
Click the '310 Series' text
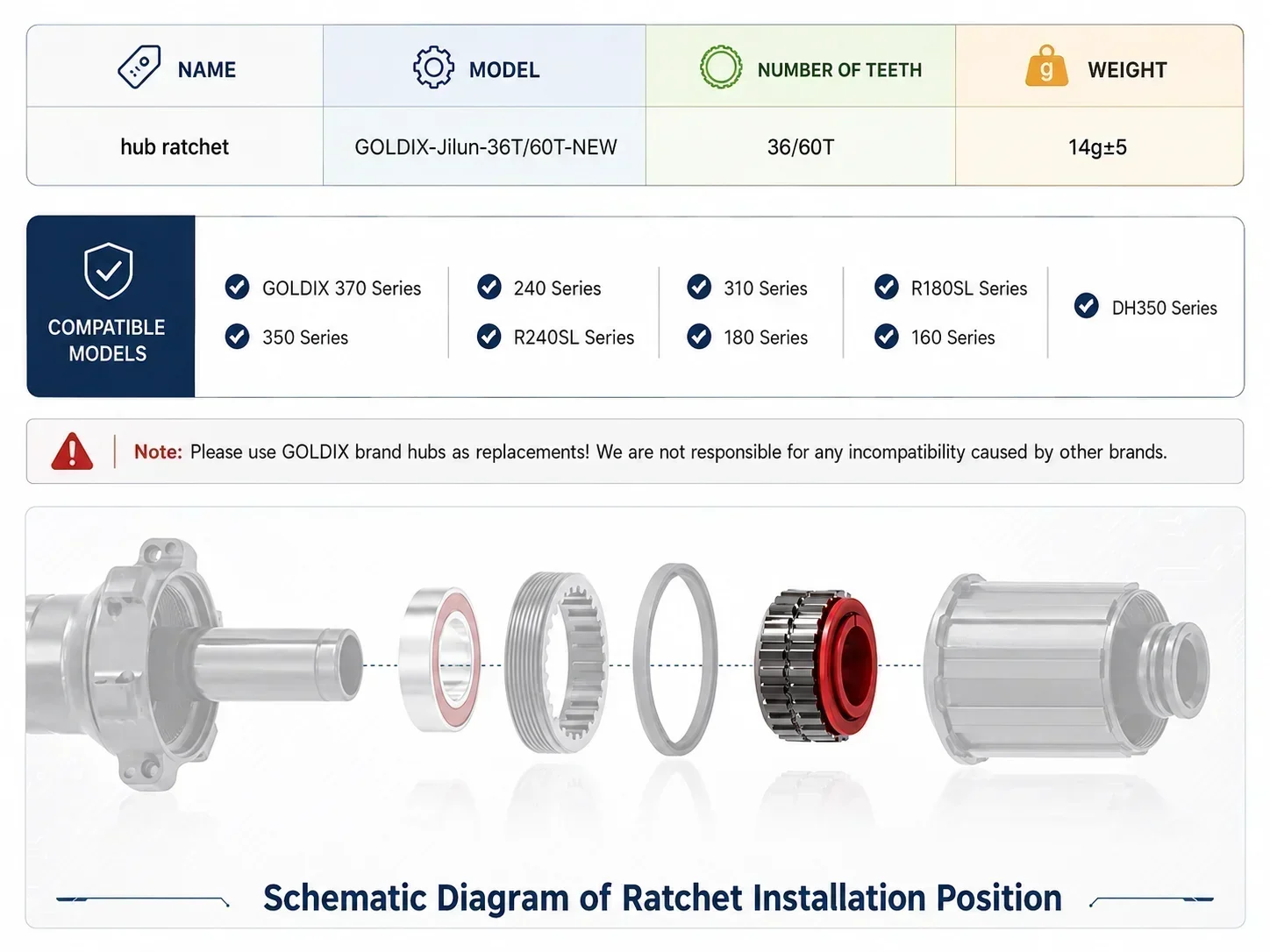pos(765,288)
